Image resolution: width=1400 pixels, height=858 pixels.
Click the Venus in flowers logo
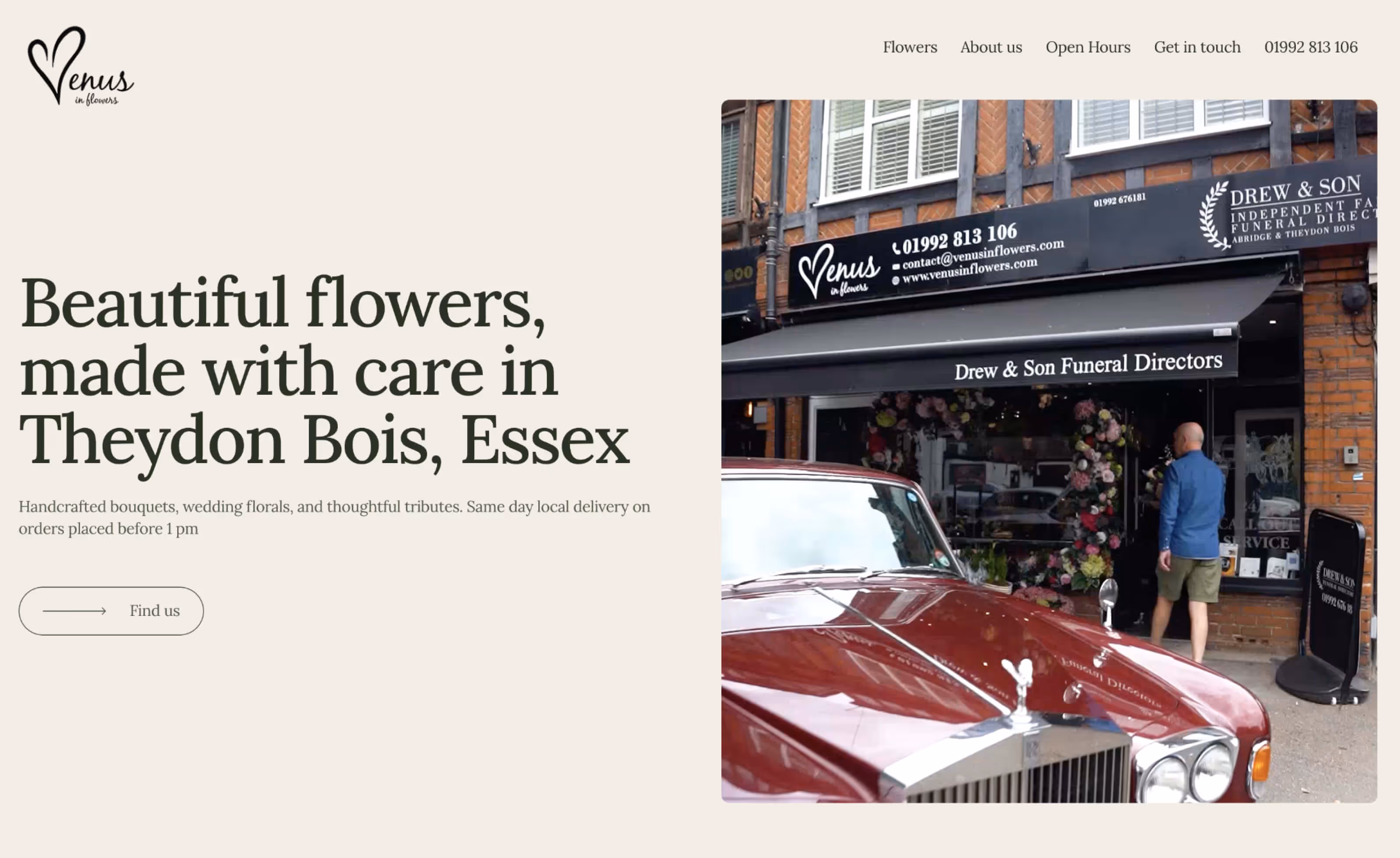point(80,66)
